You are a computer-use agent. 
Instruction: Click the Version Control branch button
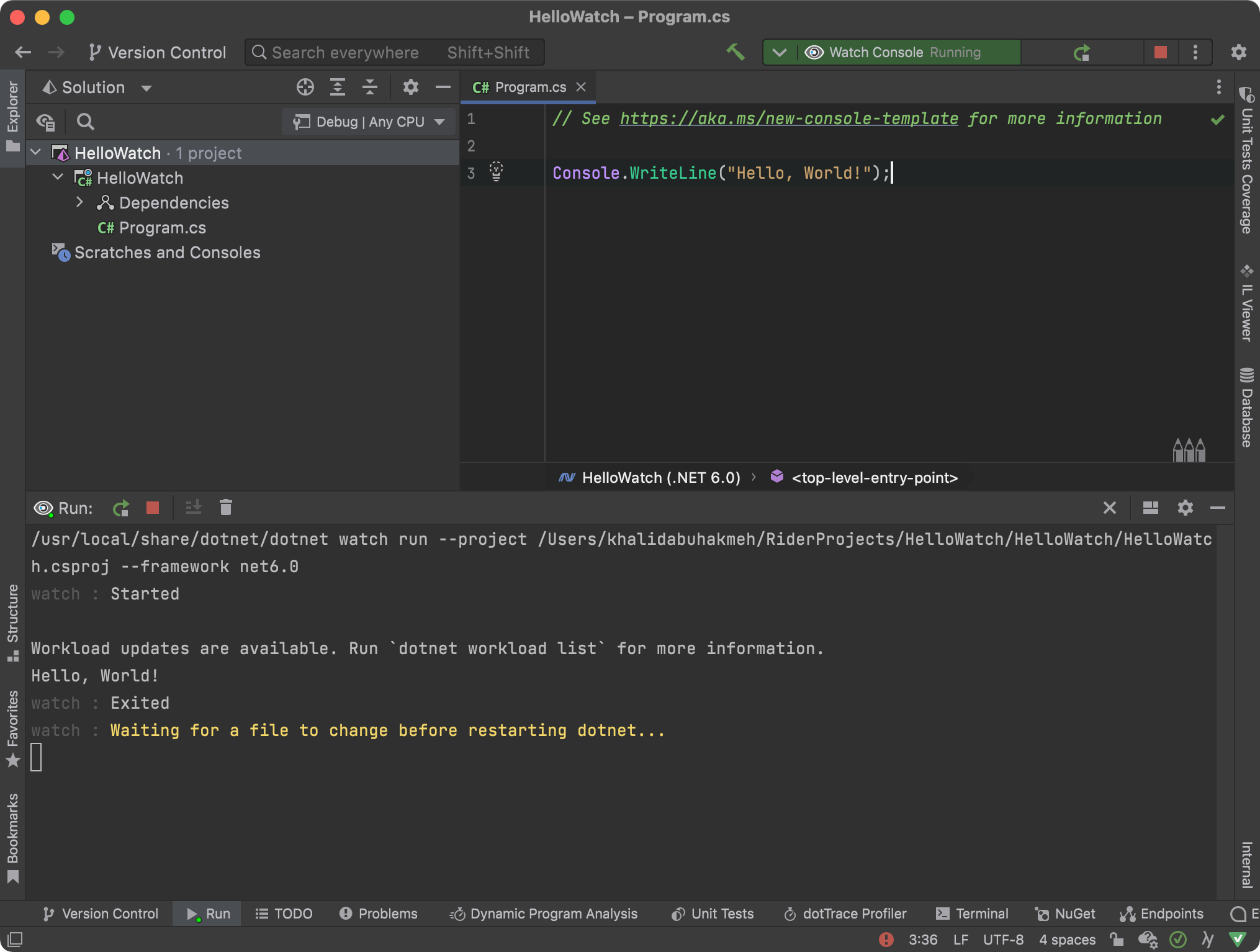[x=158, y=52]
